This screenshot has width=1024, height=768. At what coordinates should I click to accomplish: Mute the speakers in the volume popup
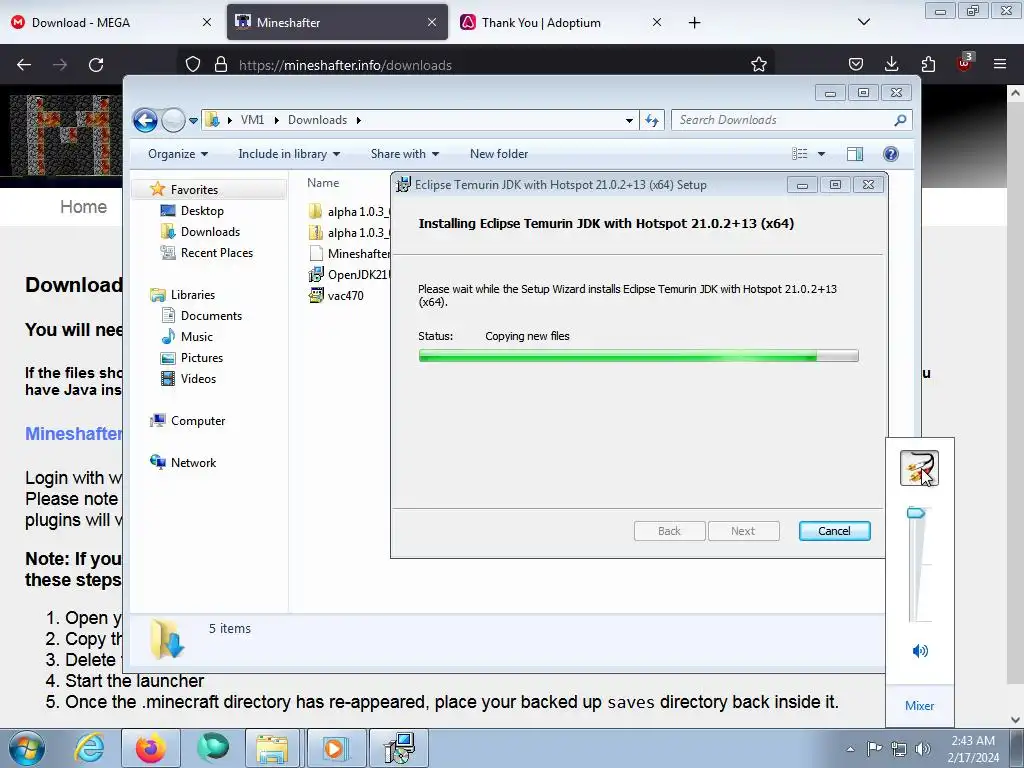pyautogui.click(x=920, y=650)
